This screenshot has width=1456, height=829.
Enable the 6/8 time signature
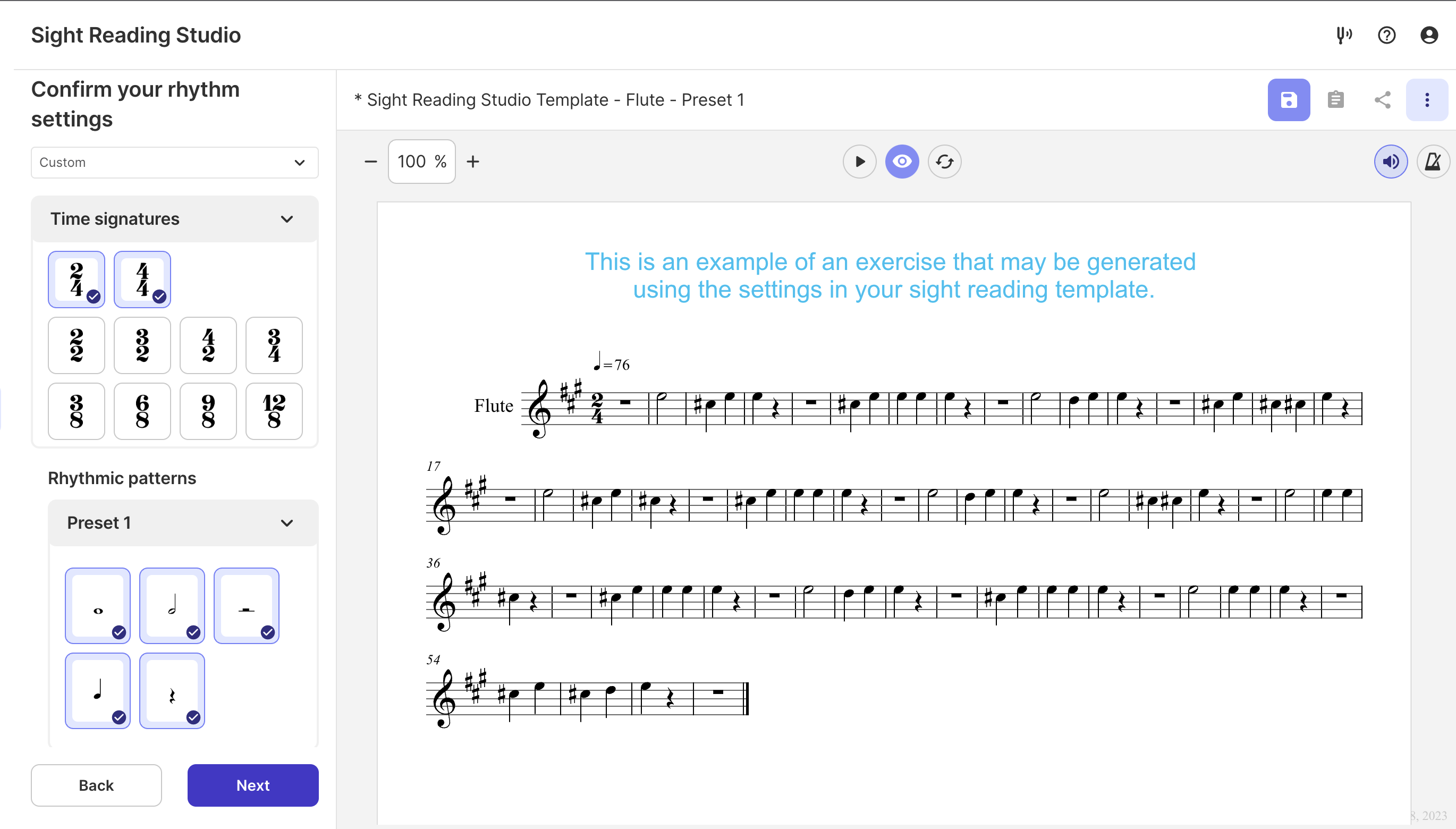tap(142, 411)
